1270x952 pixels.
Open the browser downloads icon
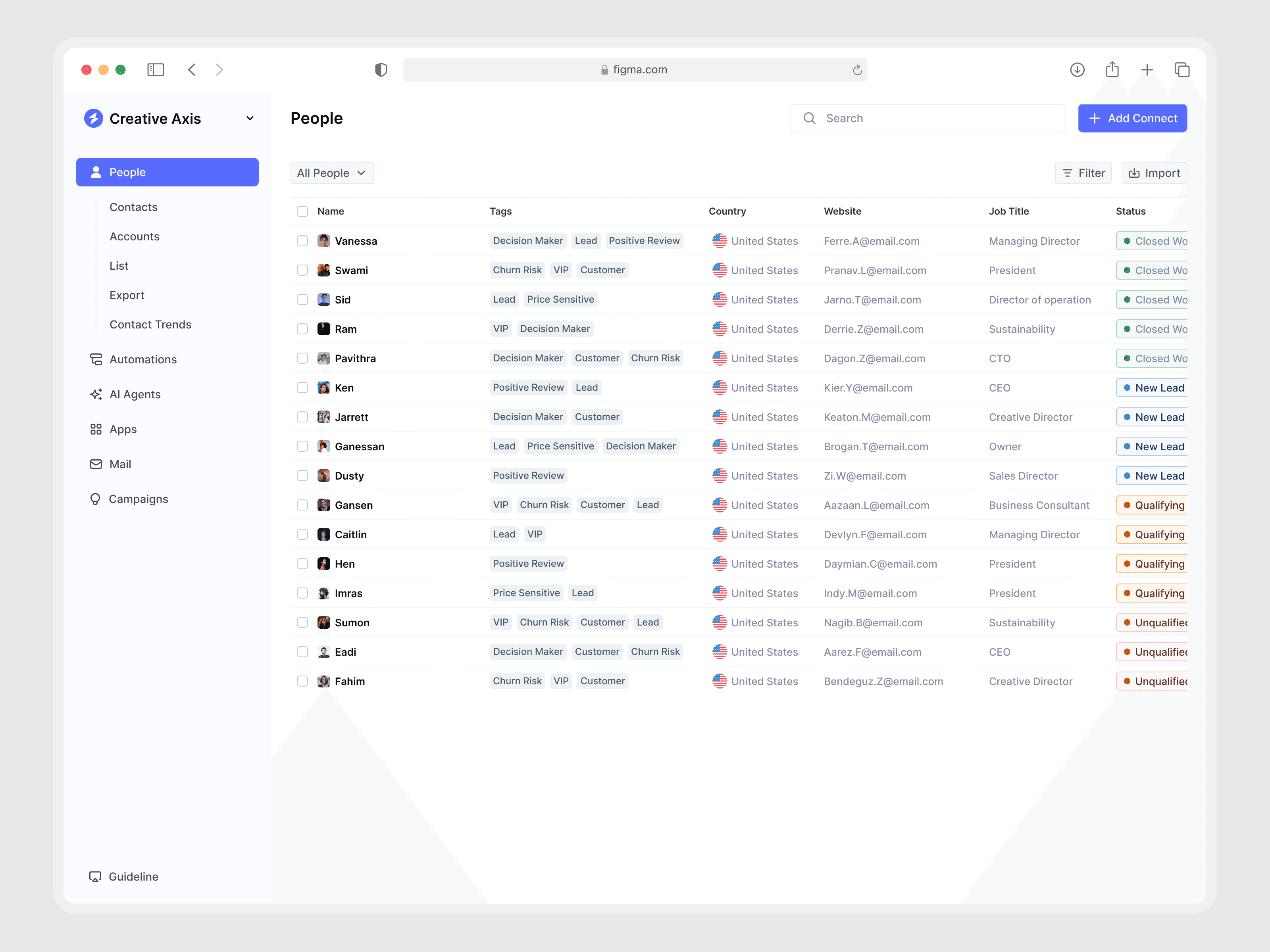(1077, 69)
